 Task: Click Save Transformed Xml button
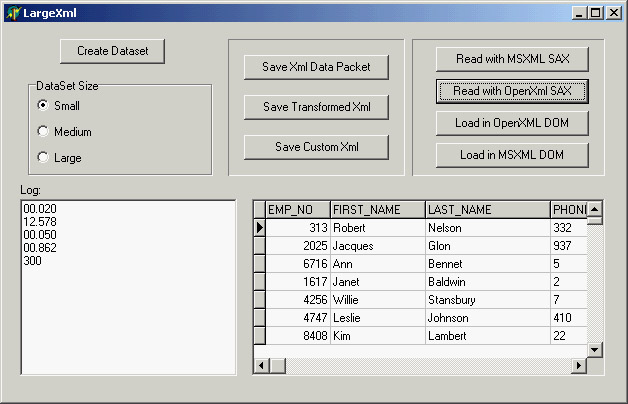pyautogui.click(x=316, y=107)
